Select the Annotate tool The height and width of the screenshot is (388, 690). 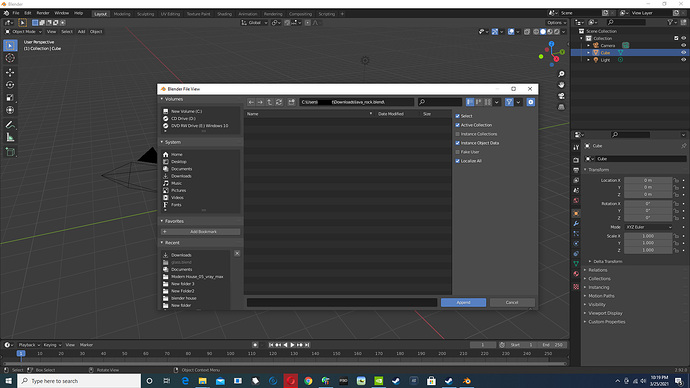(10, 125)
